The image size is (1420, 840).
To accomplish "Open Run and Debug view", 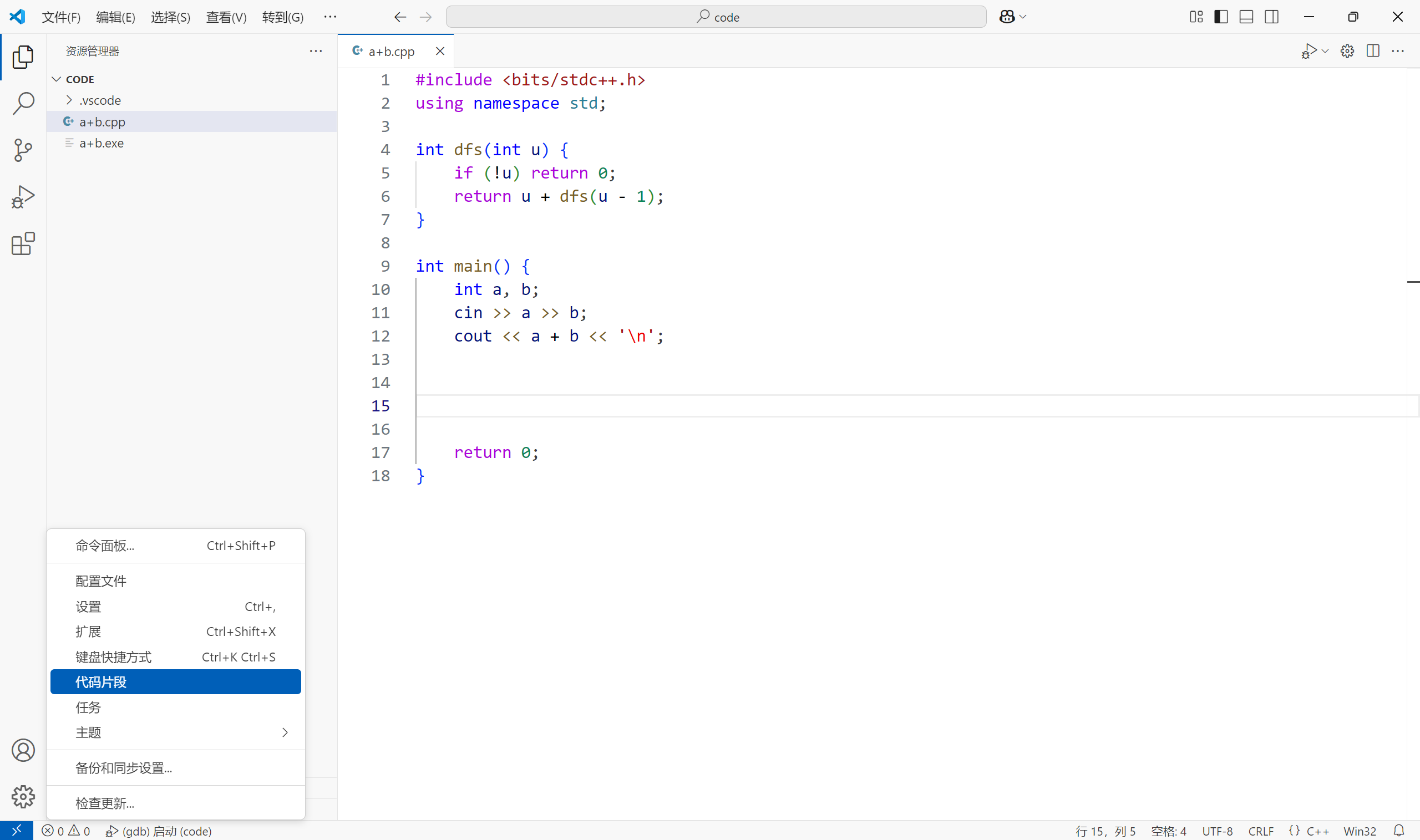I will (23, 197).
